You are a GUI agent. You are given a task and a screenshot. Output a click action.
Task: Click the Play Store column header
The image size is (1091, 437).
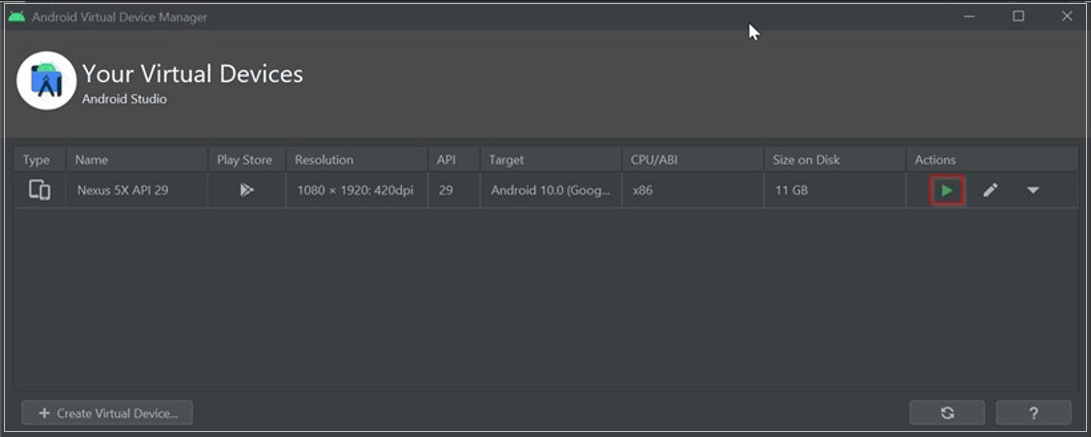[244, 160]
